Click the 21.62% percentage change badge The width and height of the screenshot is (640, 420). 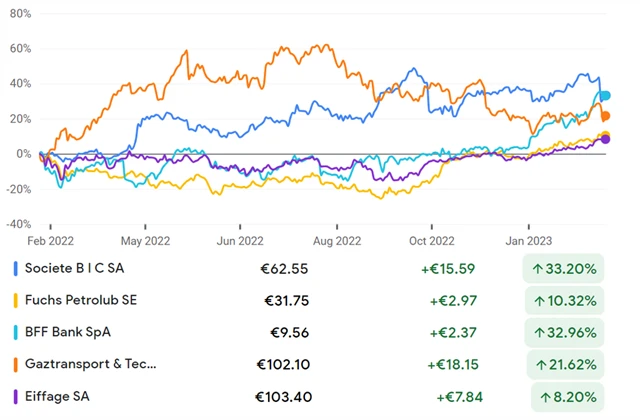coord(563,363)
